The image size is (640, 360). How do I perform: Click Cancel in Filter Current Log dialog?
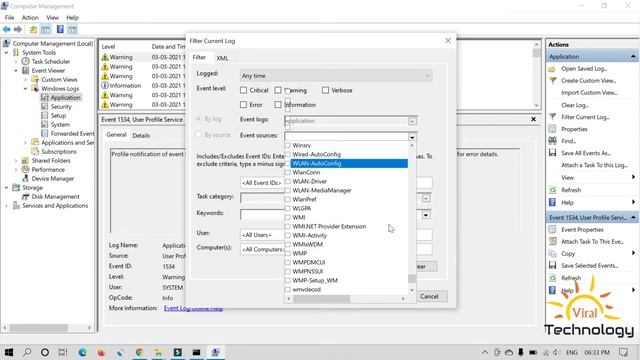click(429, 297)
